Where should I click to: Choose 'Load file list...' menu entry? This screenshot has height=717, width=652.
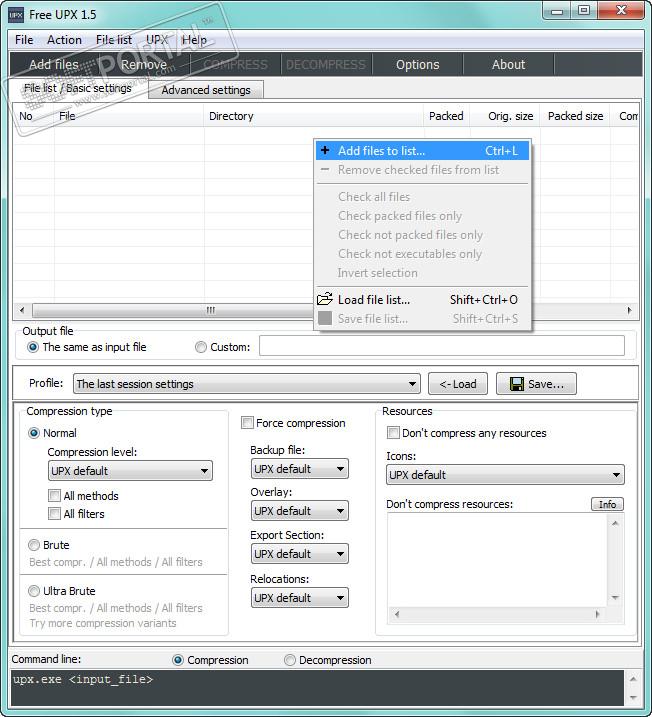422,300
